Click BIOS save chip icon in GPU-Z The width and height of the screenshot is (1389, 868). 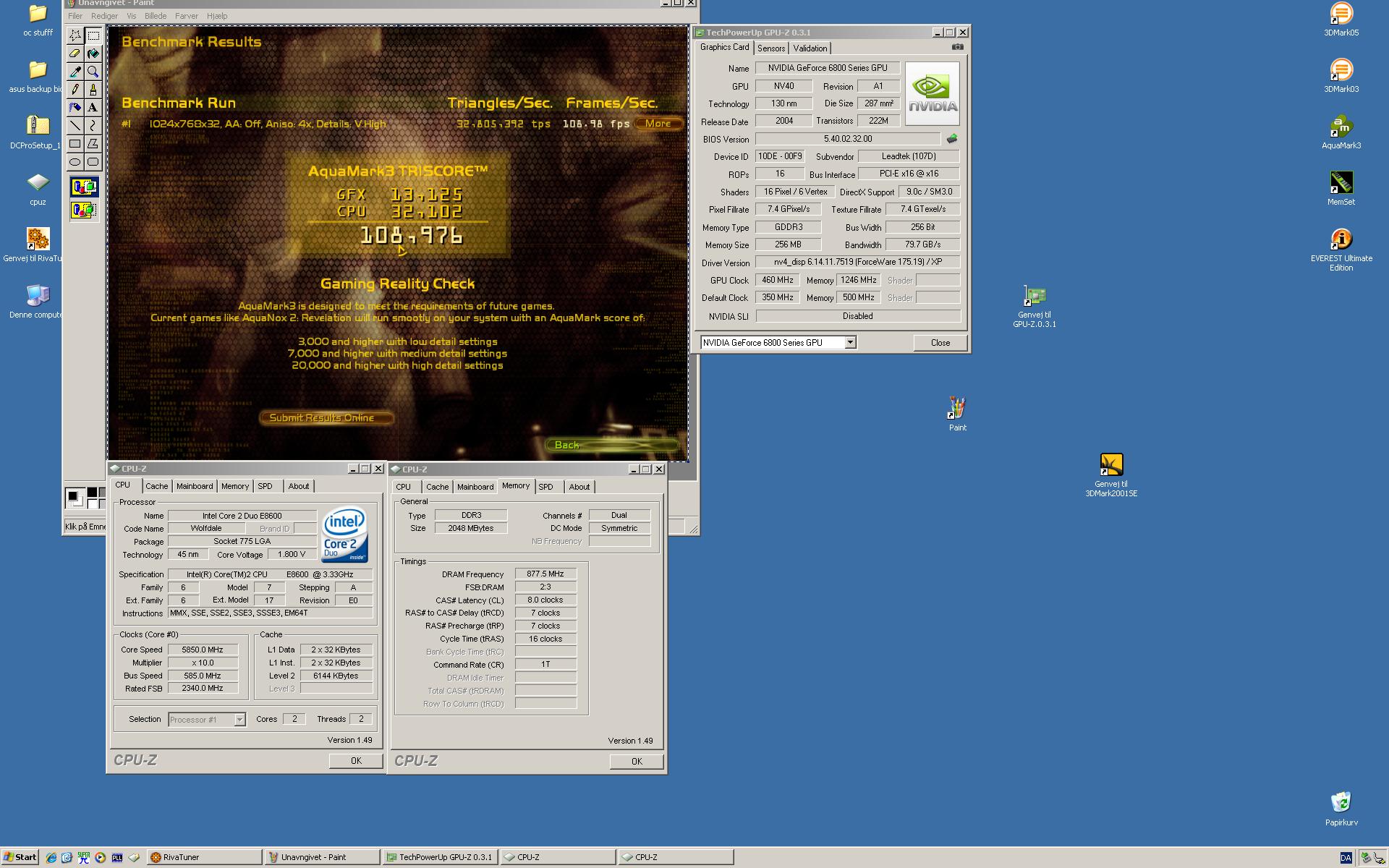click(952, 138)
